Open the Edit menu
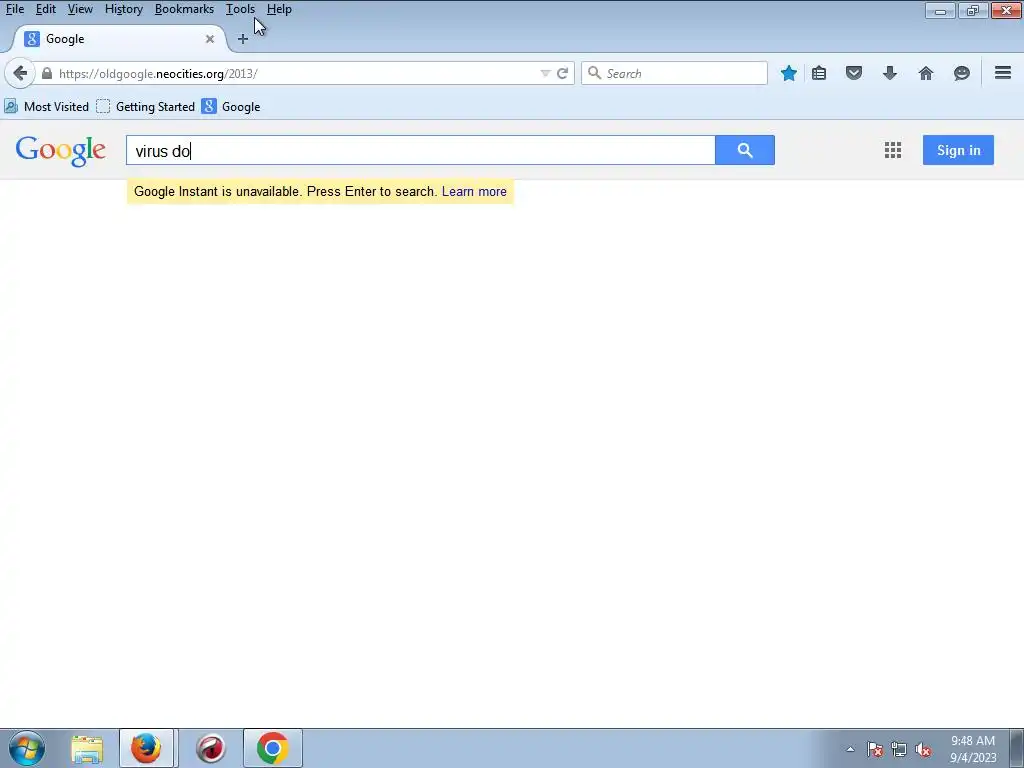This screenshot has width=1024, height=768. click(46, 9)
